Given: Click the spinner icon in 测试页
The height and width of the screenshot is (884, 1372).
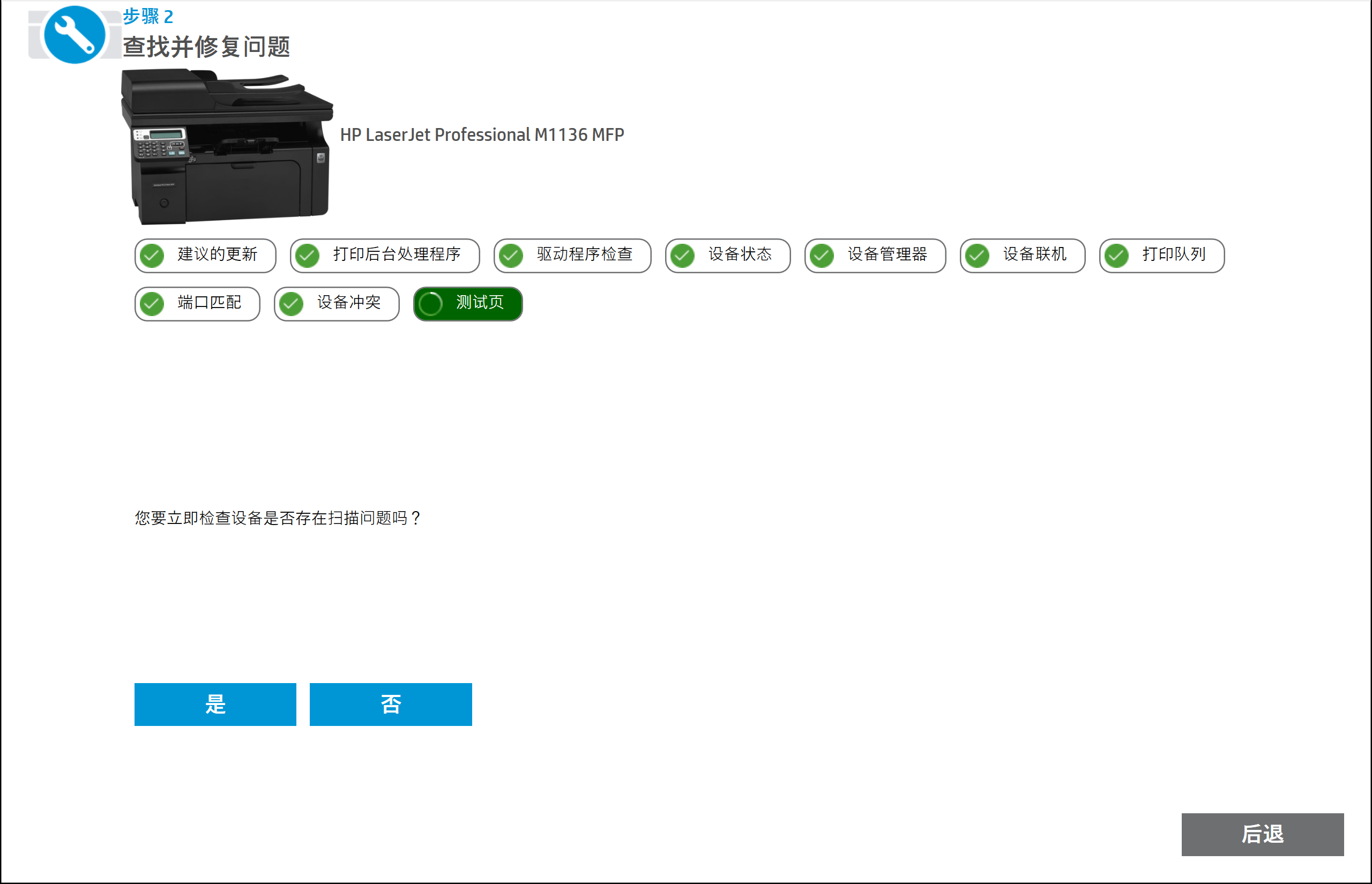Looking at the screenshot, I should coord(430,304).
